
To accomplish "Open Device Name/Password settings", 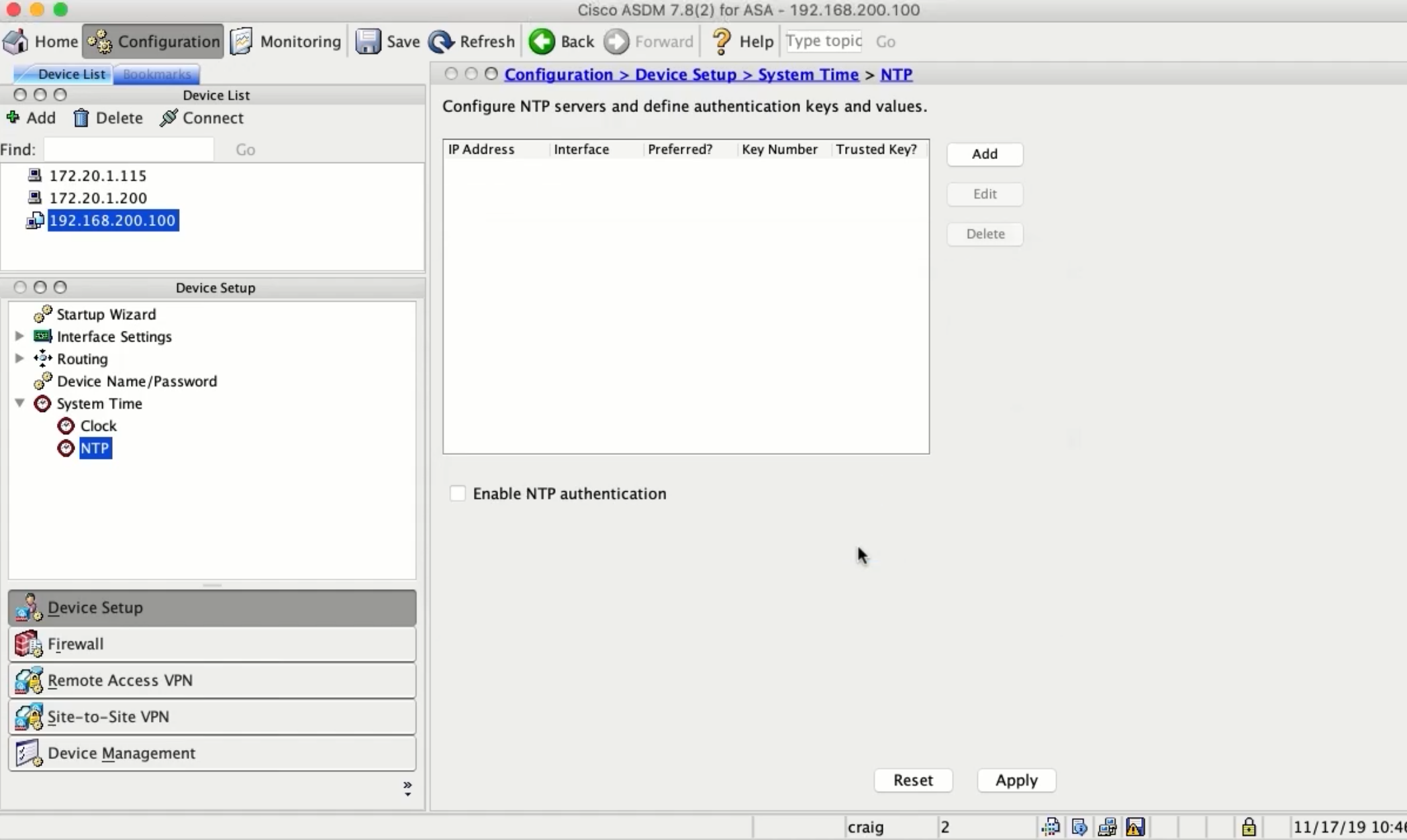I will point(137,381).
